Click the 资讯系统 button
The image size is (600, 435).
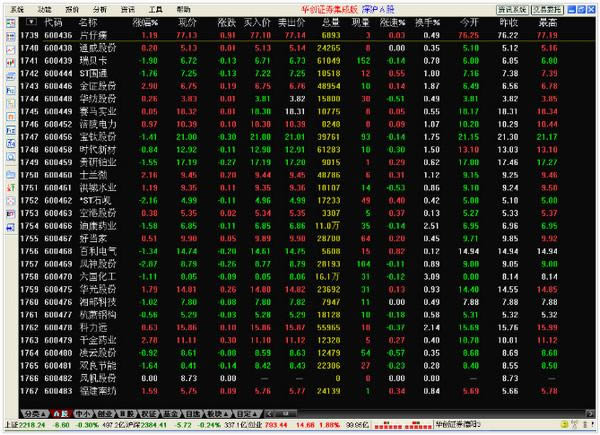pyautogui.click(x=516, y=6)
